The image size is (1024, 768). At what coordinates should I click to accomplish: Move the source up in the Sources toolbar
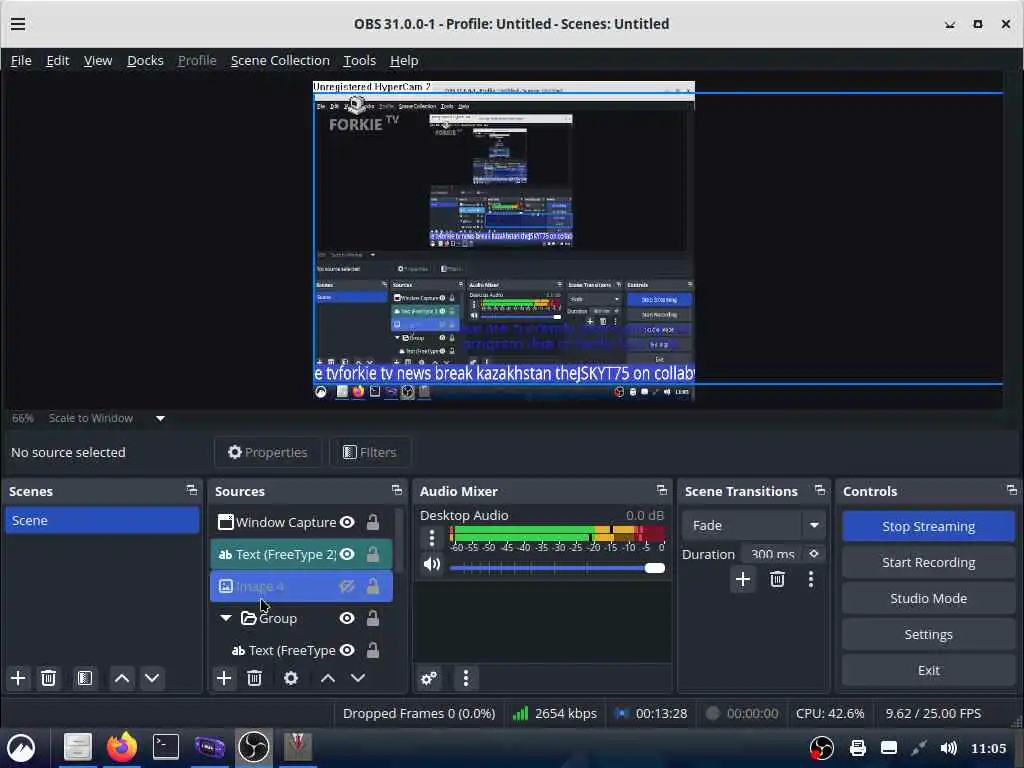tap(328, 678)
